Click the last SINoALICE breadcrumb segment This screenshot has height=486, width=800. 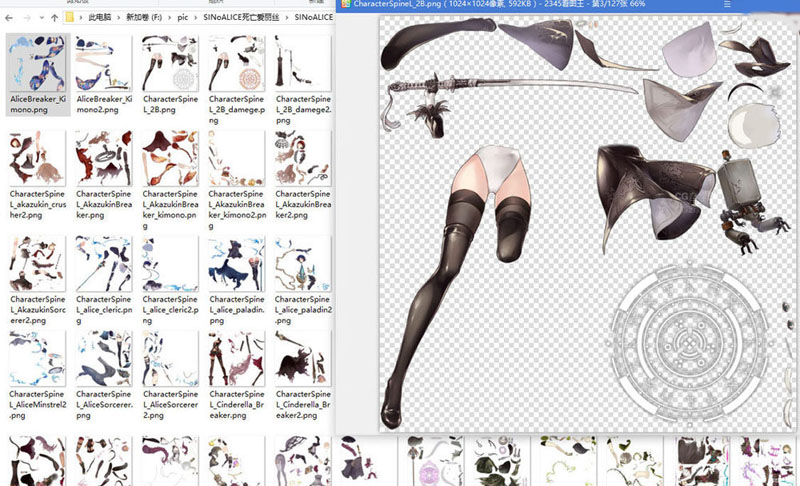coord(313,17)
